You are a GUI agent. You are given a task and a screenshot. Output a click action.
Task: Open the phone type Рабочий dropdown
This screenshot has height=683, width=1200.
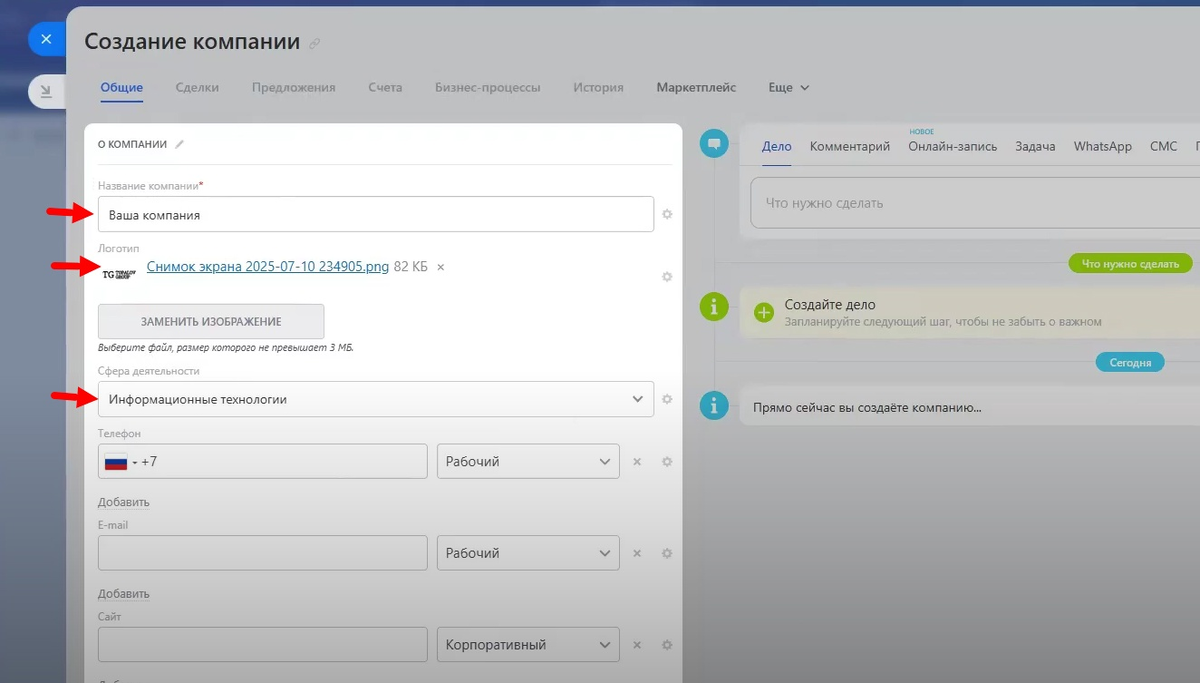(528, 462)
